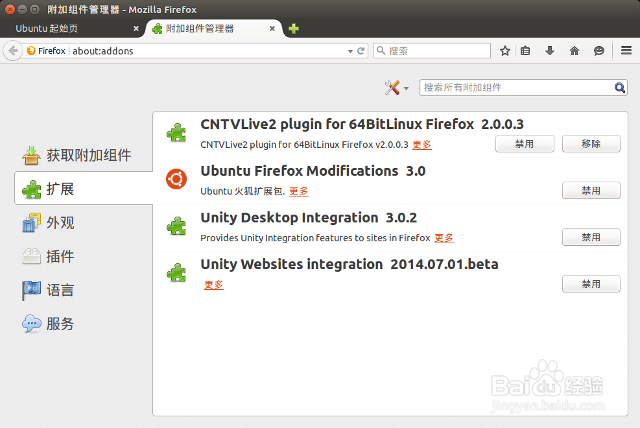Open the hamburger menu
The width and height of the screenshot is (640, 428).
coord(626,50)
